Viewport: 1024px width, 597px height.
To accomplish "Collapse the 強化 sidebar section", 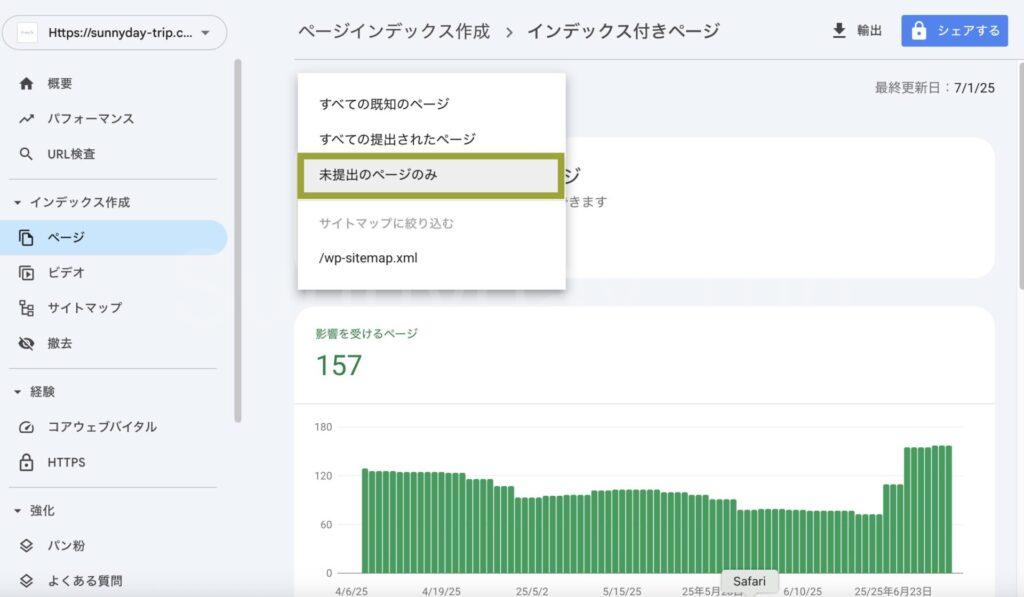I will click(18, 511).
